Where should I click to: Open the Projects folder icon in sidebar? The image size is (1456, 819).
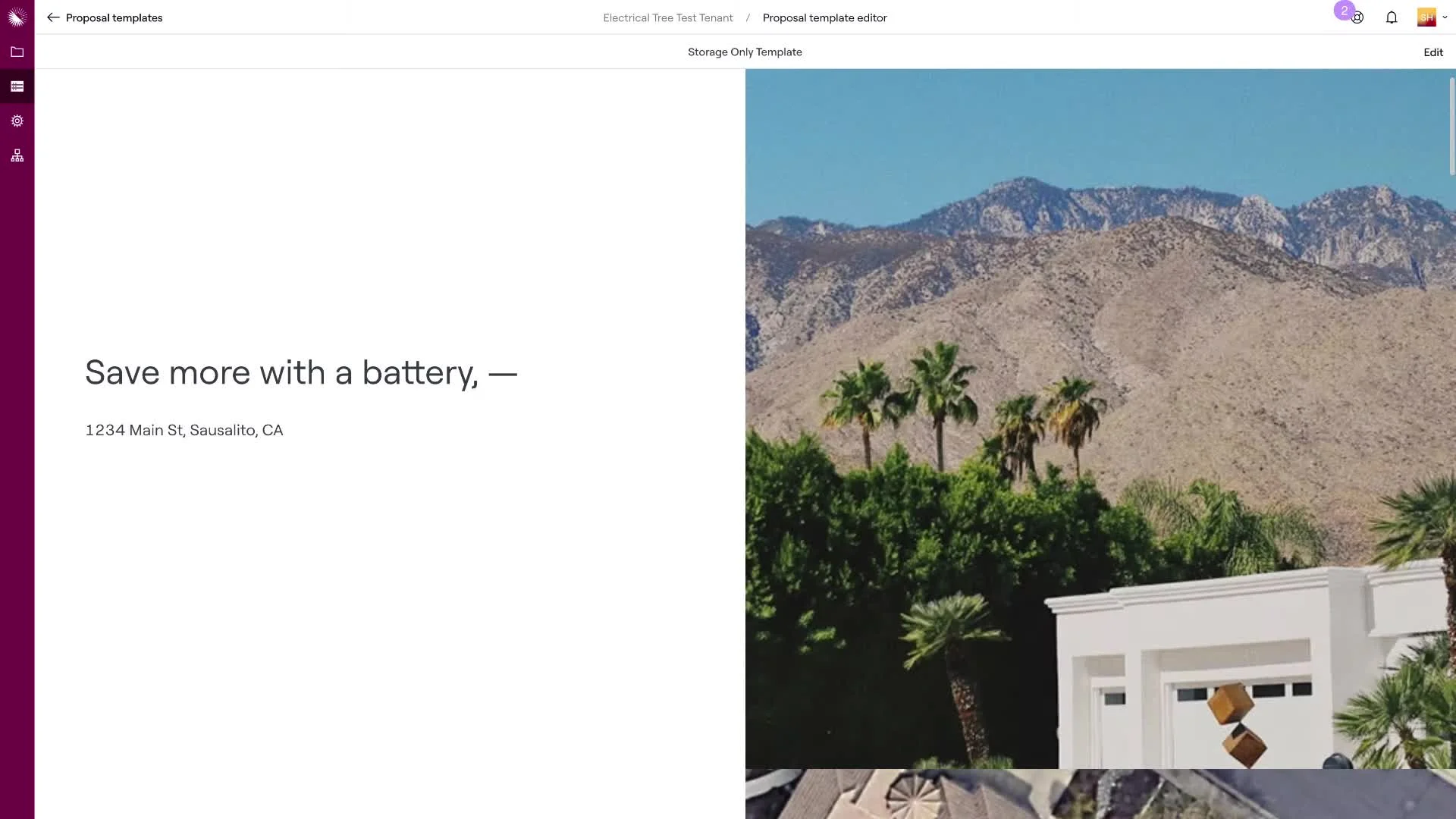click(x=17, y=52)
